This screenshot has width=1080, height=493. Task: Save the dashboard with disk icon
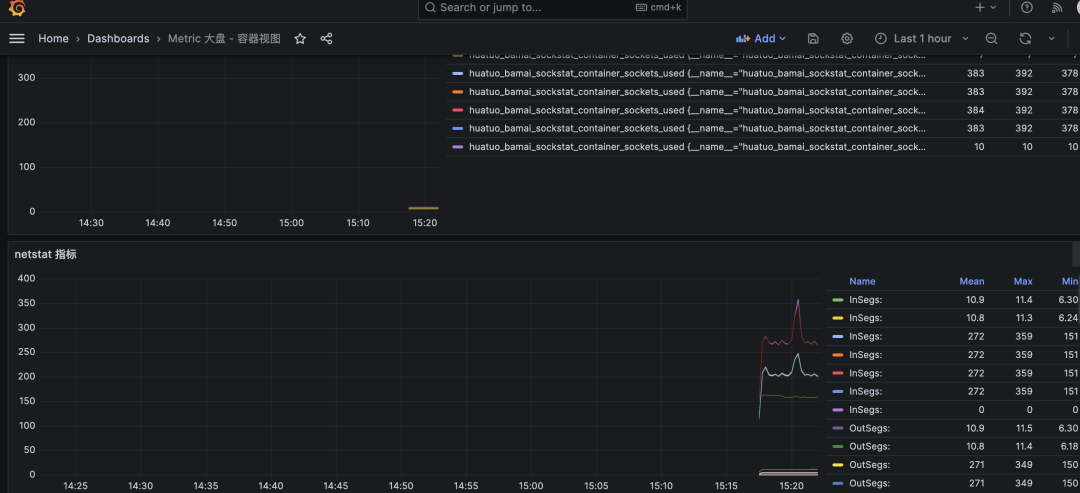(x=813, y=38)
